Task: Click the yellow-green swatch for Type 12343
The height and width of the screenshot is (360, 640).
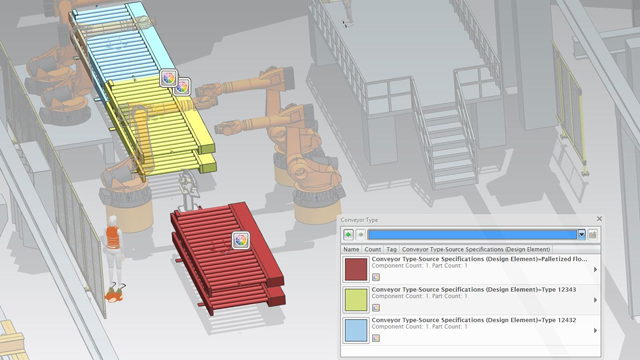Action: tap(356, 300)
